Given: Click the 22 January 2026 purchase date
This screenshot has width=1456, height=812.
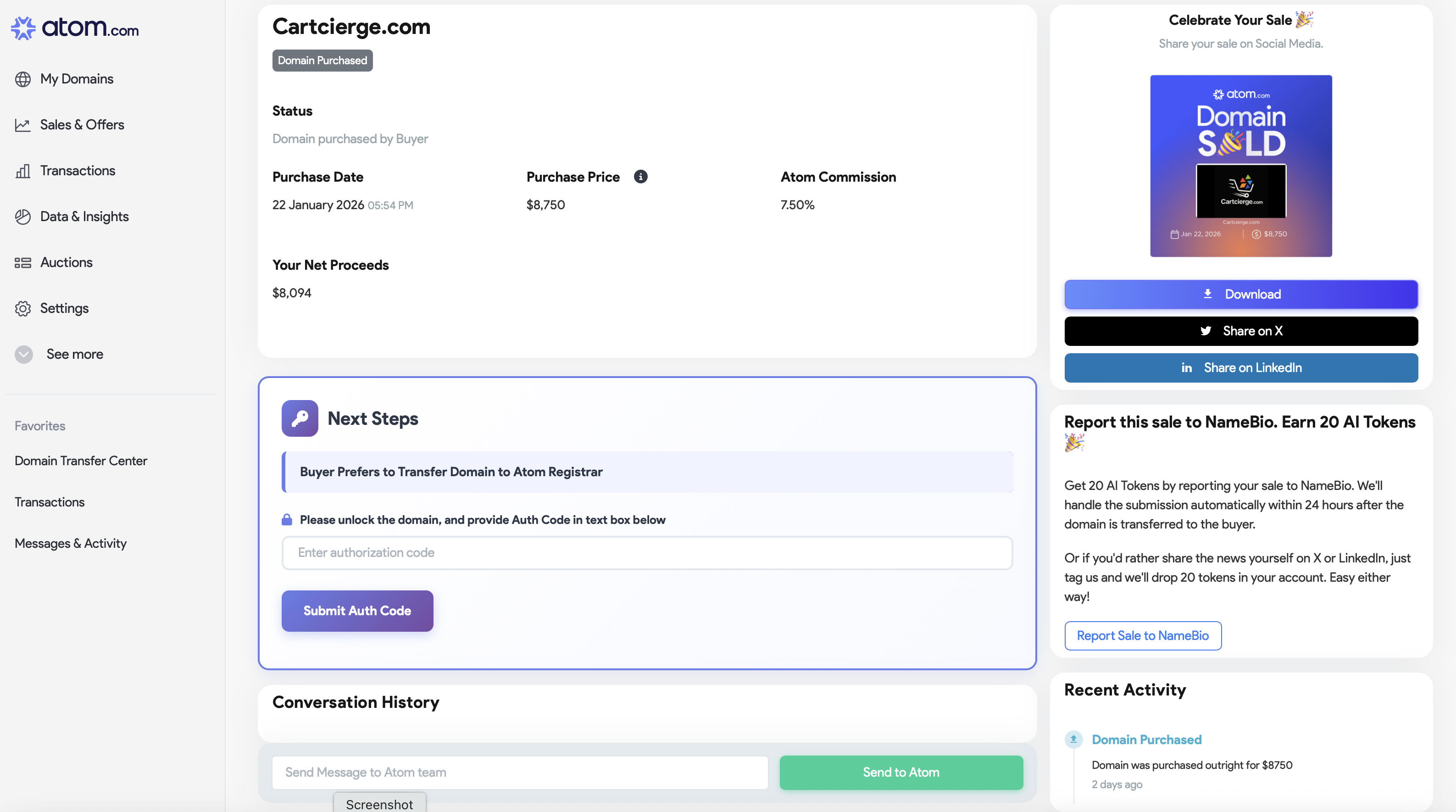Looking at the screenshot, I should click(318, 205).
